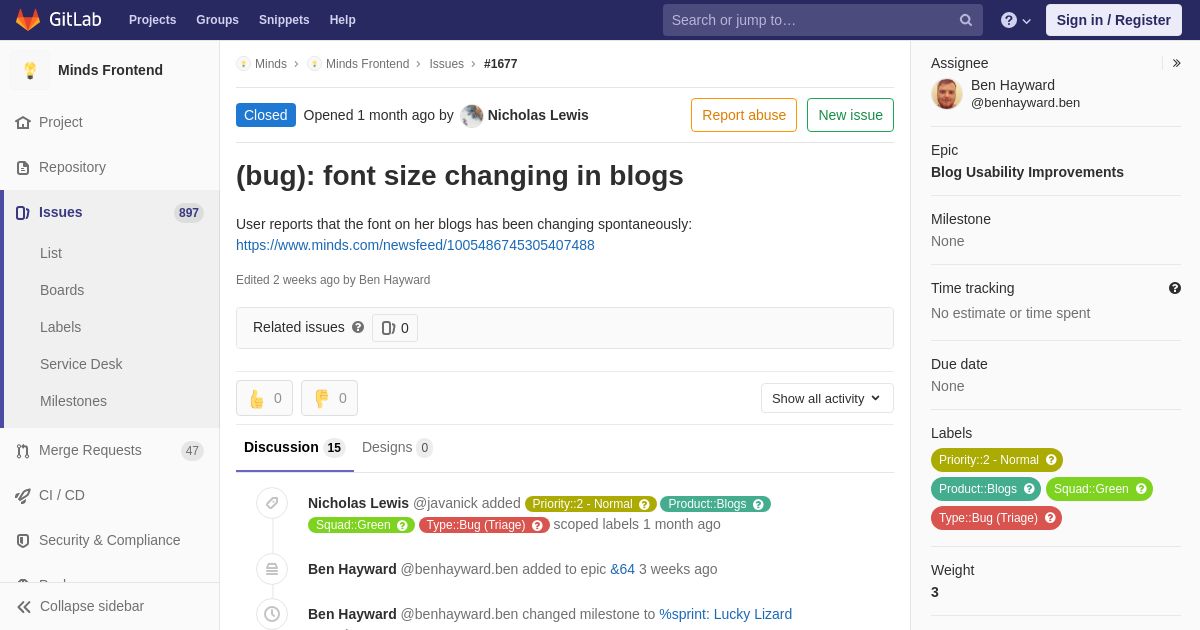This screenshot has width=1200, height=630.
Task: Switch to Discussion tab
Action: pos(295,447)
